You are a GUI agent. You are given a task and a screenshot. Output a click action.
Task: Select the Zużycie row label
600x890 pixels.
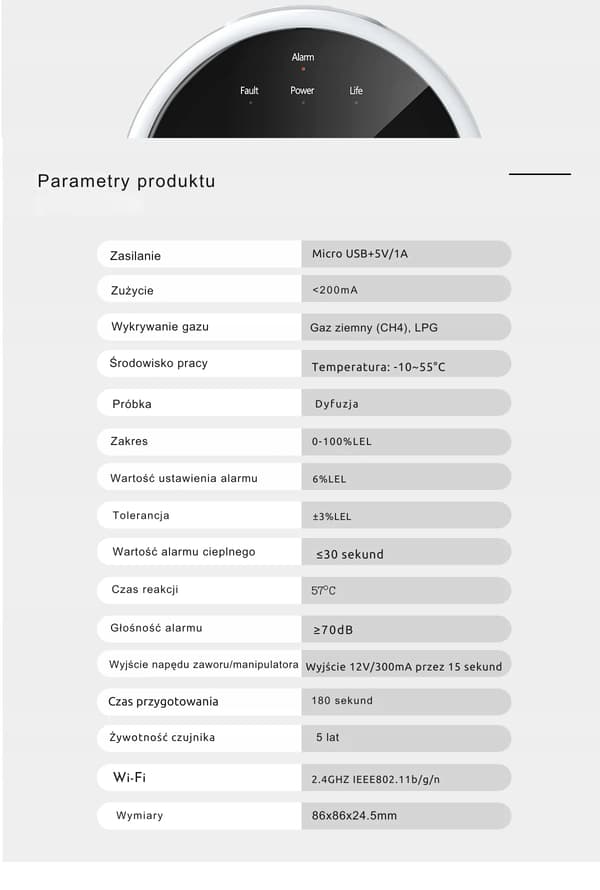[x=132, y=291]
